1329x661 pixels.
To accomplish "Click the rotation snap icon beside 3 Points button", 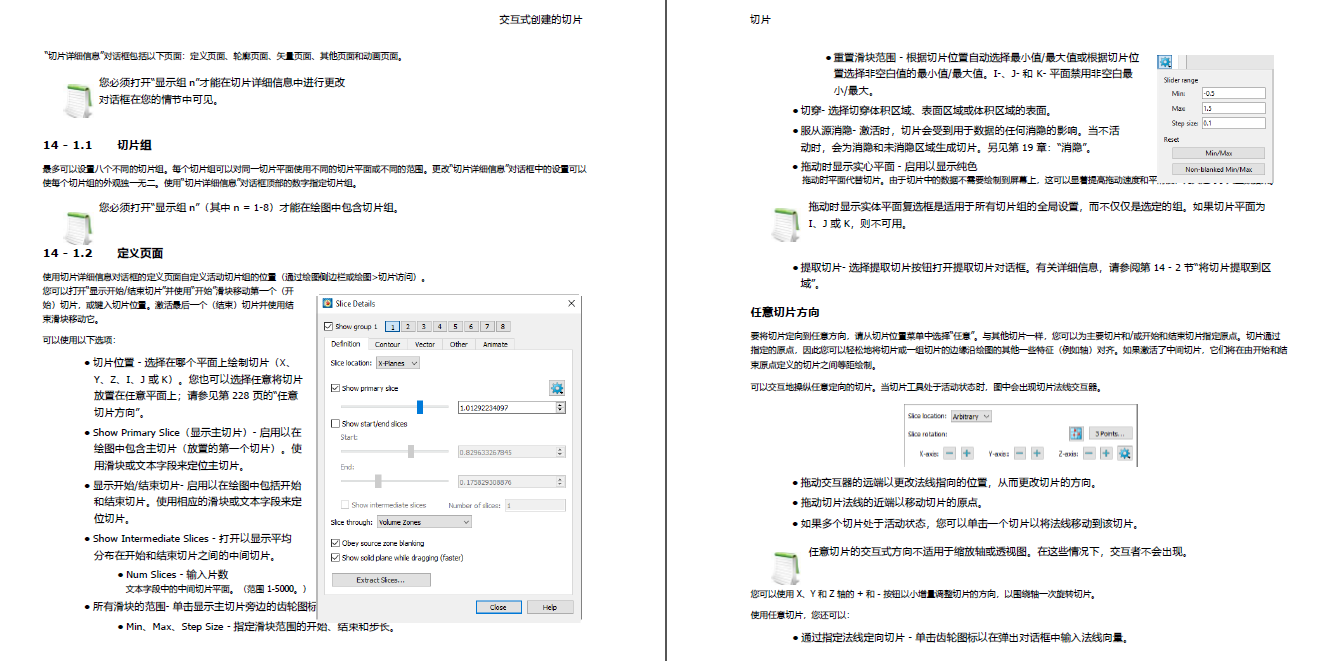I will tap(1076, 434).
